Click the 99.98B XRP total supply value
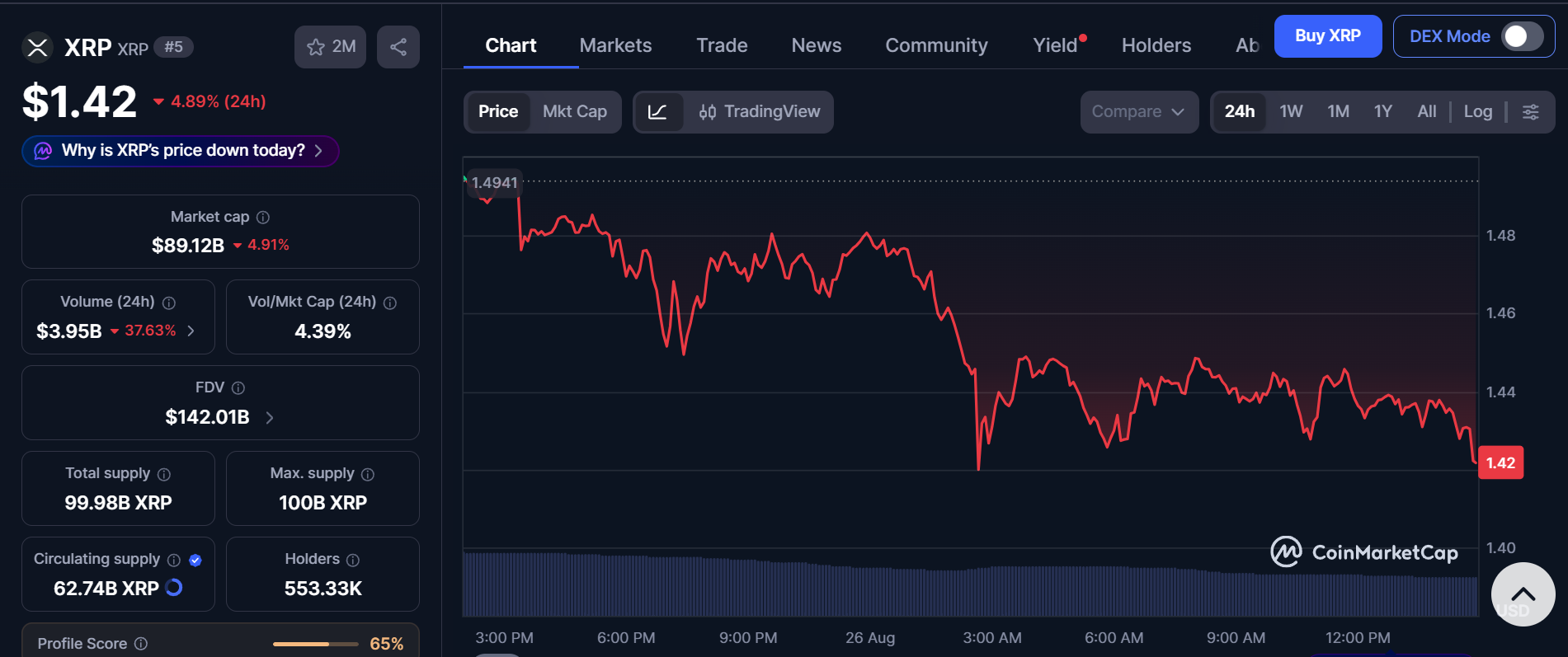This screenshot has height=657, width=1568. click(x=119, y=503)
